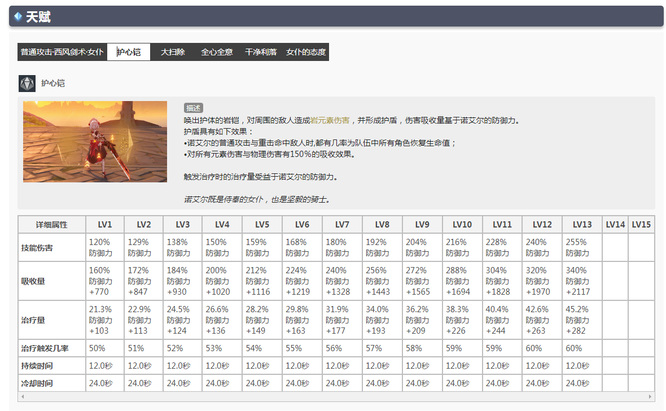Click the 天赋 section header title

coord(38,17)
